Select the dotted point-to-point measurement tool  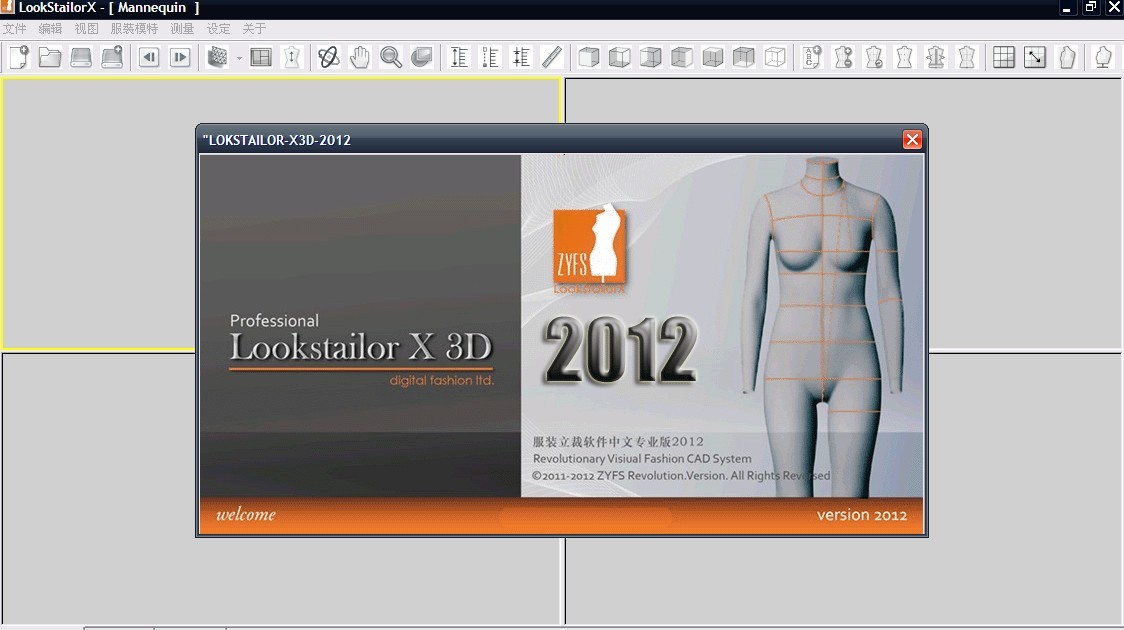click(x=490, y=57)
